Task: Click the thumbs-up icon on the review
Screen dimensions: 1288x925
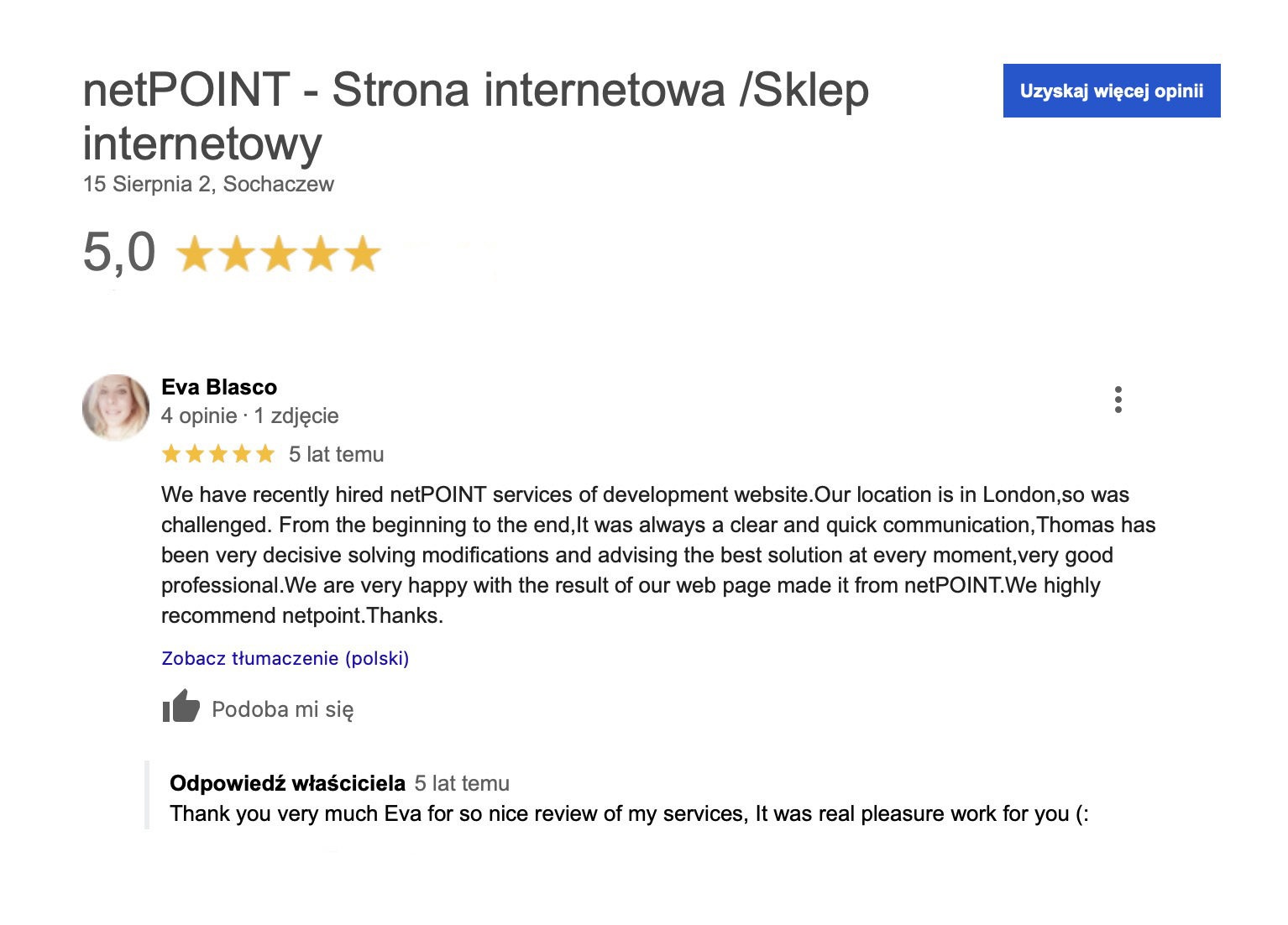Action: pos(181,707)
